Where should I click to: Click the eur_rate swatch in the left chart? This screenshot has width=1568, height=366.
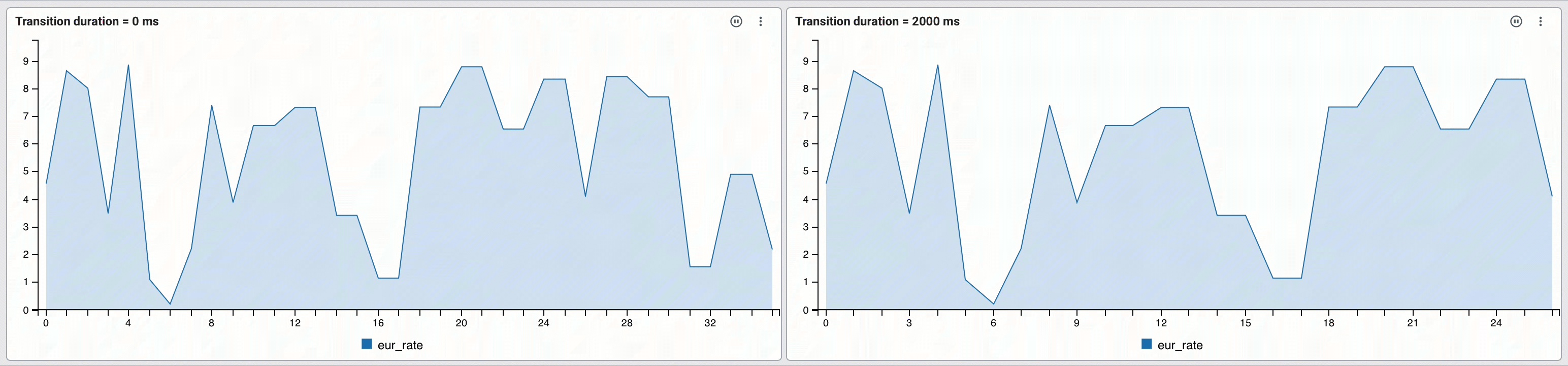[x=367, y=344]
